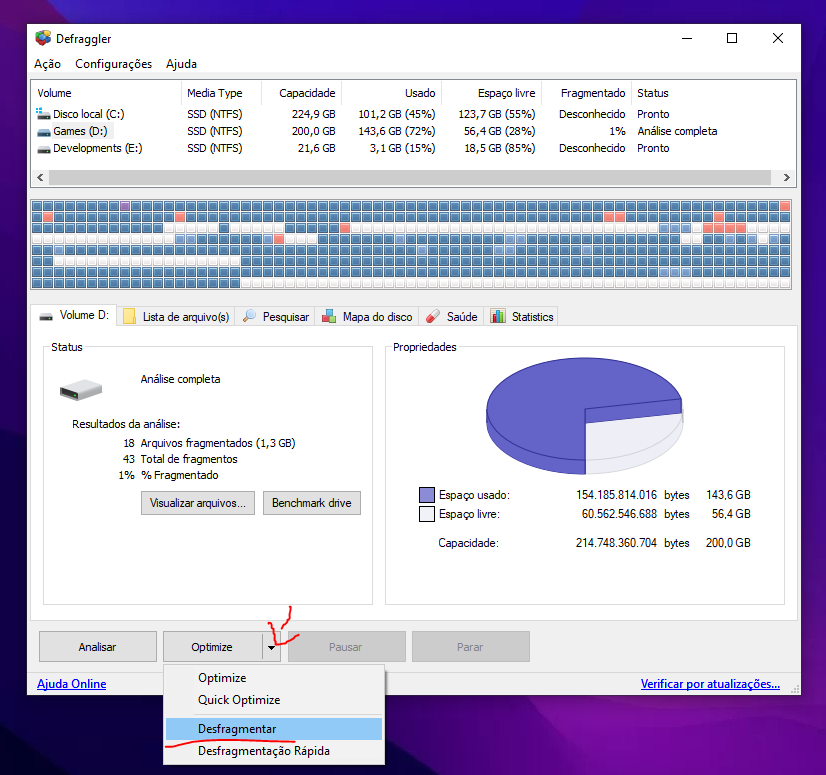Open the Saúde tab

point(451,317)
